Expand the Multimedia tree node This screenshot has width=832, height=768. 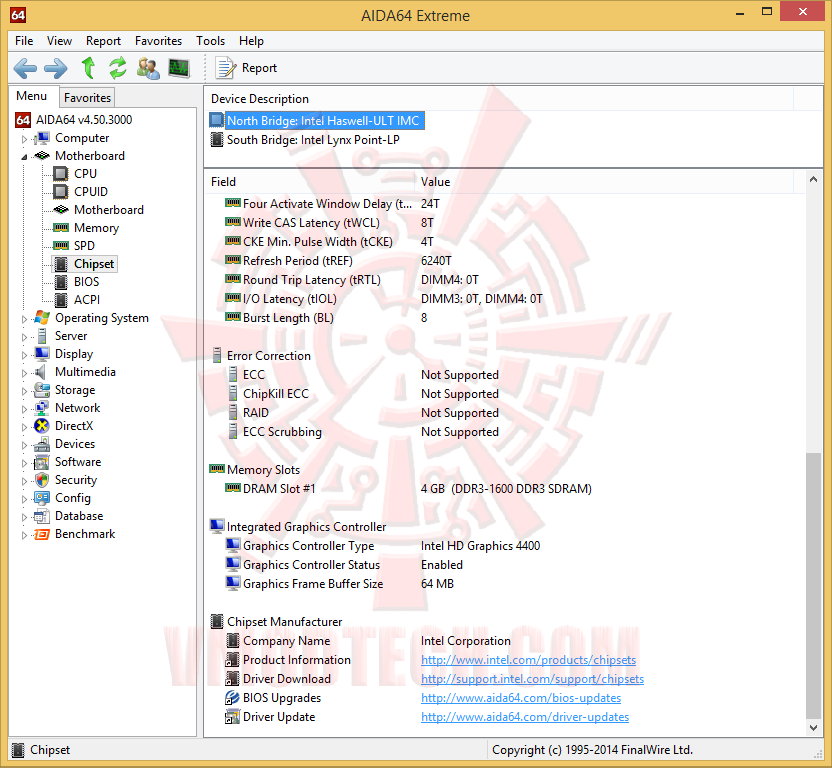[24, 373]
